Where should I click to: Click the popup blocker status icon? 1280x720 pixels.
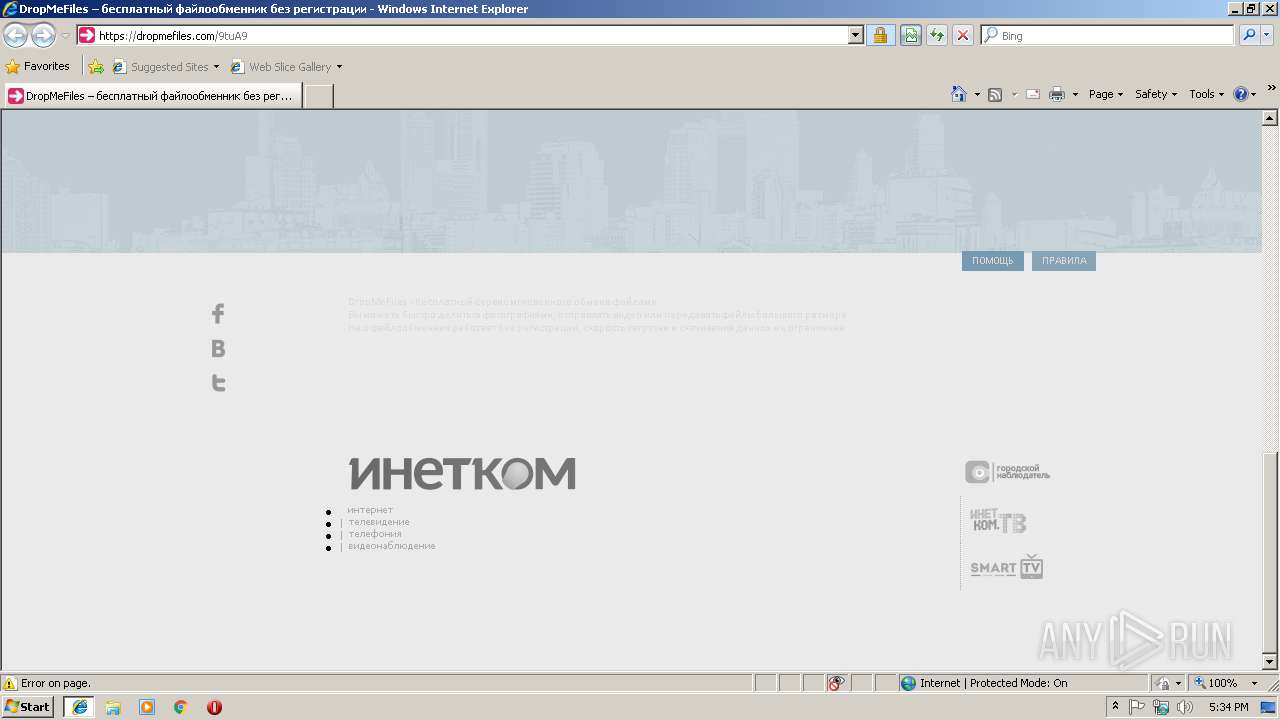click(x=836, y=683)
